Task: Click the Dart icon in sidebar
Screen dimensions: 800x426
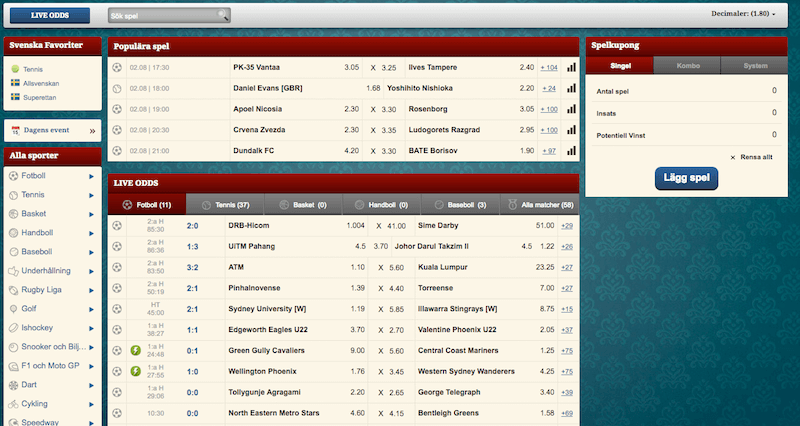Action: point(13,385)
